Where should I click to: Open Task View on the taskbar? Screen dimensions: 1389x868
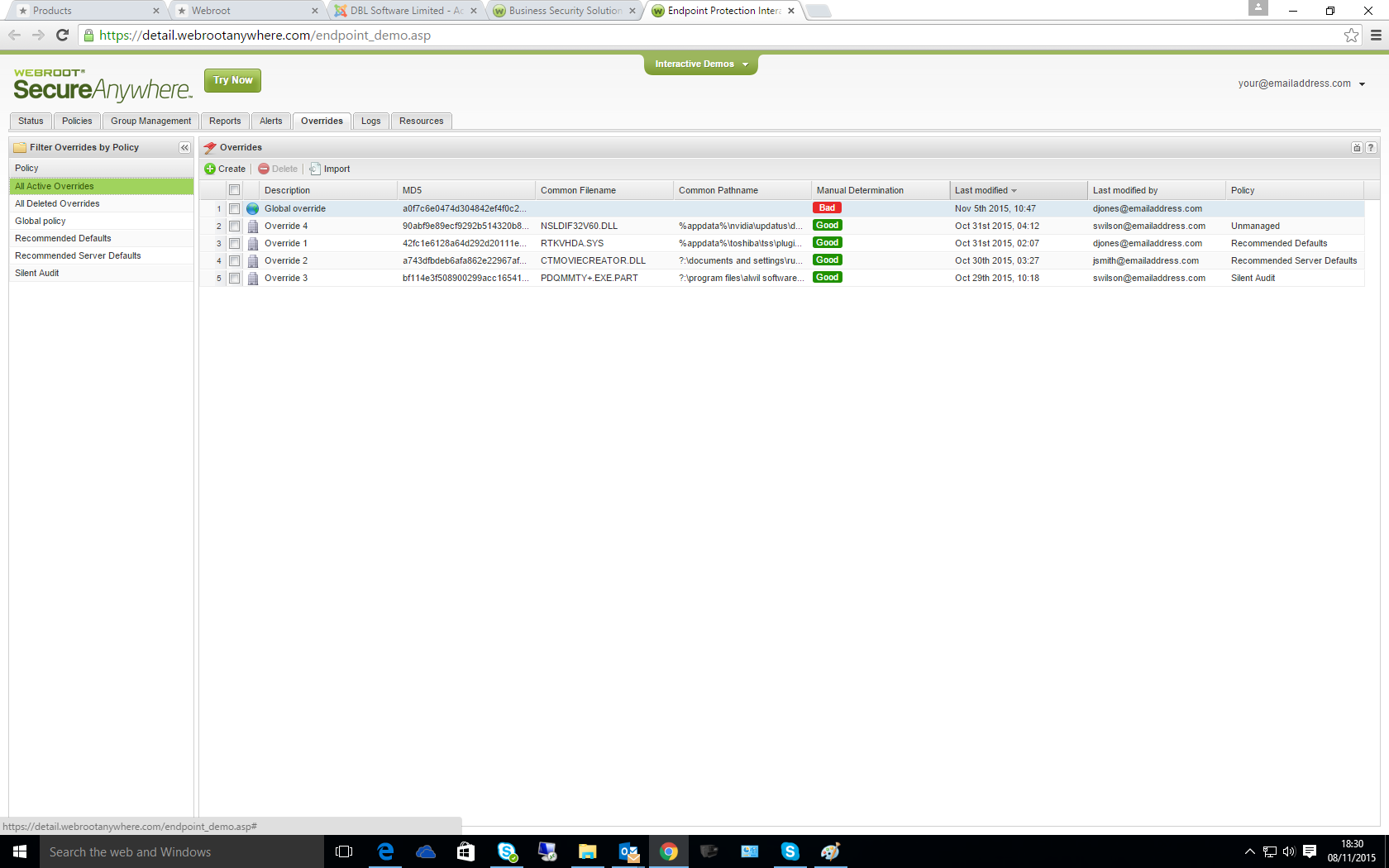pyautogui.click(x=344, y=851)
